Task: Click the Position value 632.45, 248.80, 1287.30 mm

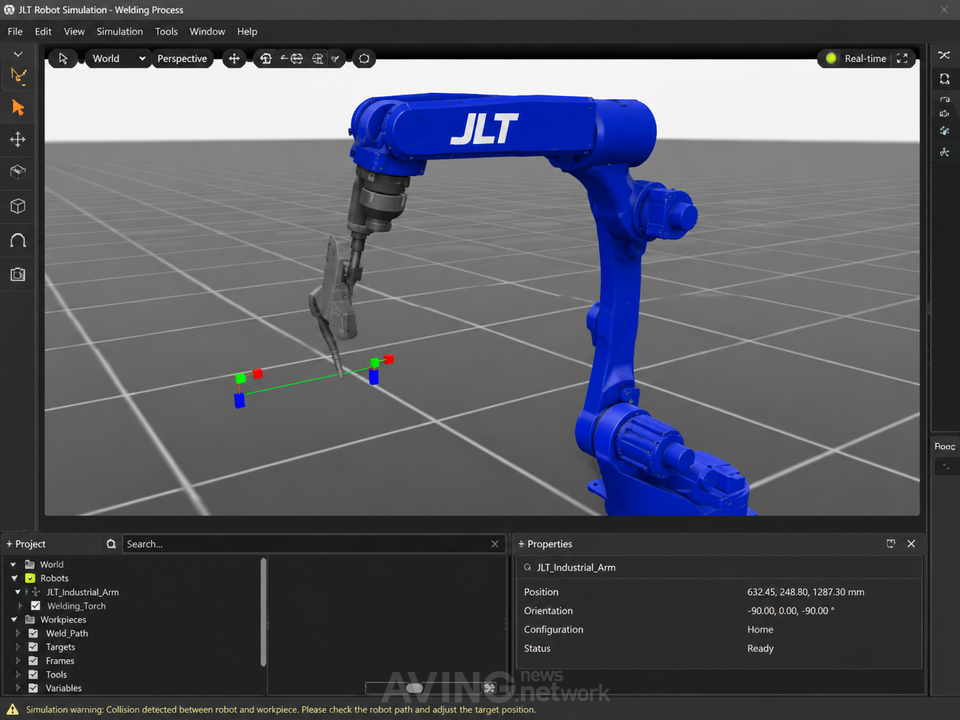Action: (806, 592)
